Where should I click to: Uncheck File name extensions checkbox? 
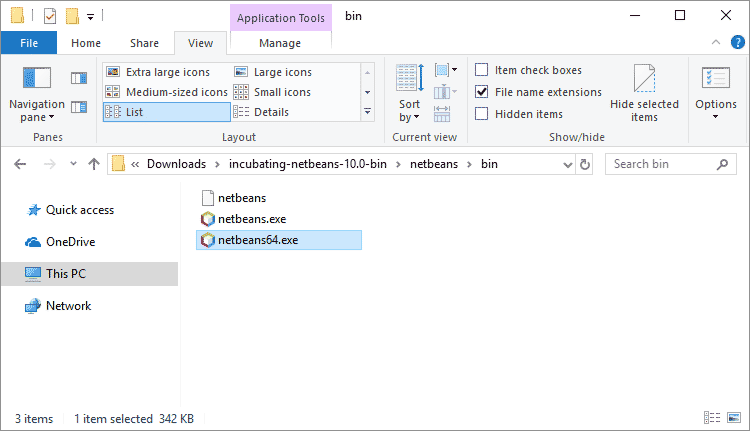482,92
